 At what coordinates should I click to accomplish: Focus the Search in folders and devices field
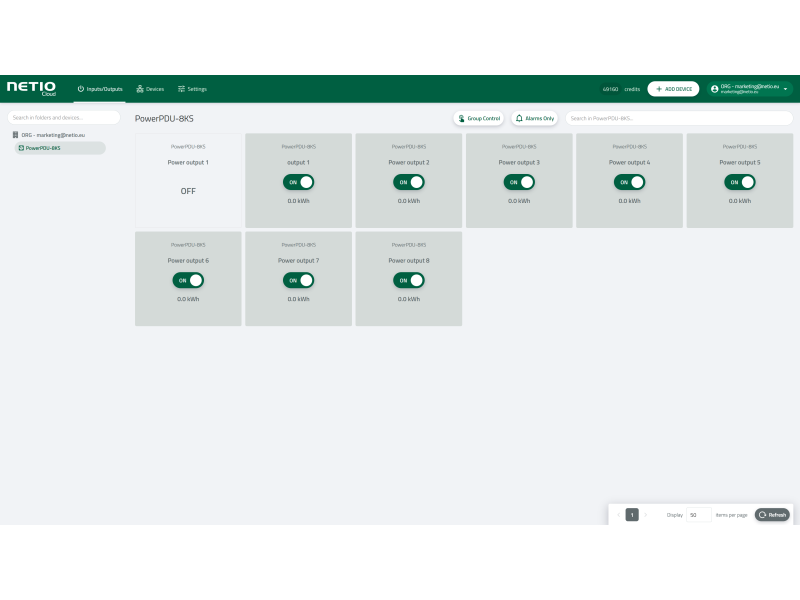pyautogui.click(x=64, y=117)
